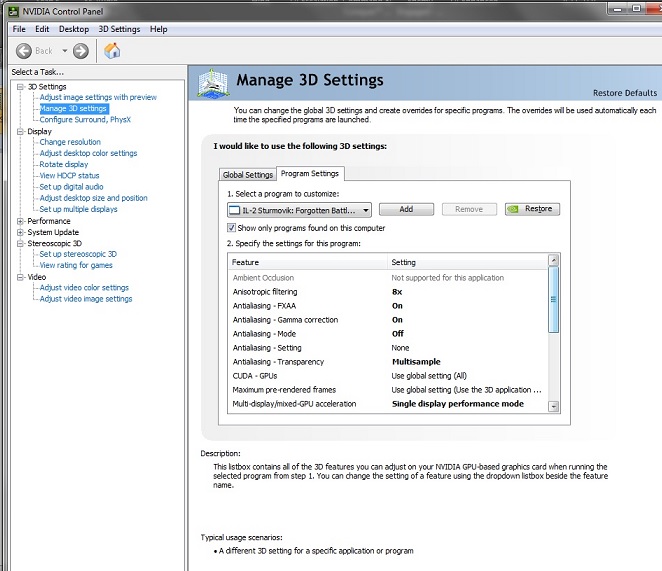Select the Antialiasing - Setting row
Image resolution: width=662 pixels, height=571 pixels.
coord(388,348)
